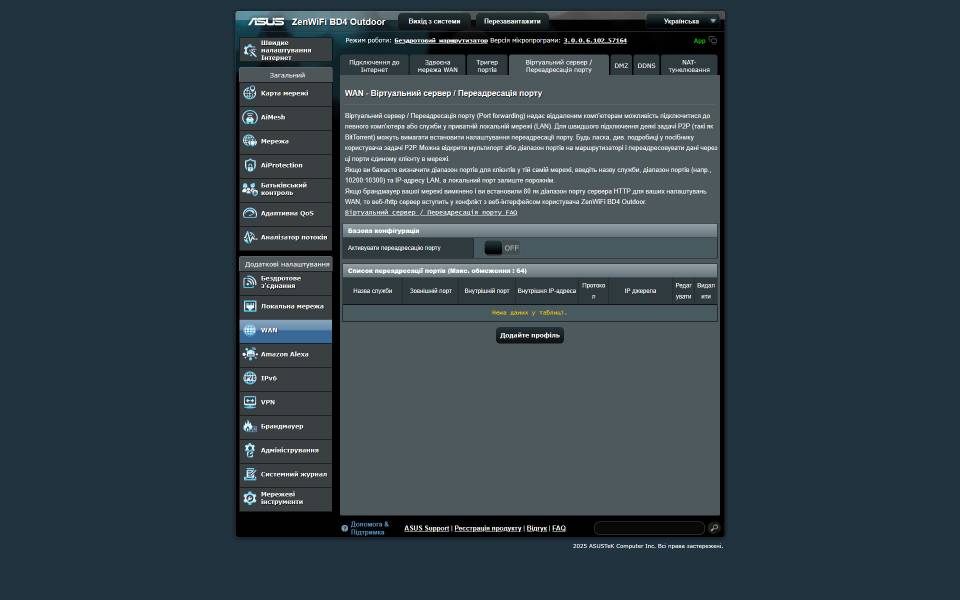Open the AiProtection shield icon
The height and width of the screenshot is (600, 960).
click(x=250, y=165)
